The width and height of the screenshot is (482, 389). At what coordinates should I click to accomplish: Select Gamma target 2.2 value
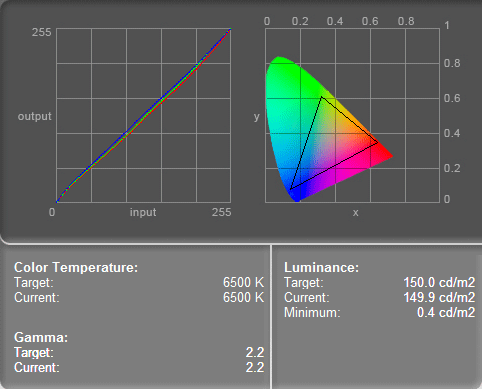click(255, 352)
